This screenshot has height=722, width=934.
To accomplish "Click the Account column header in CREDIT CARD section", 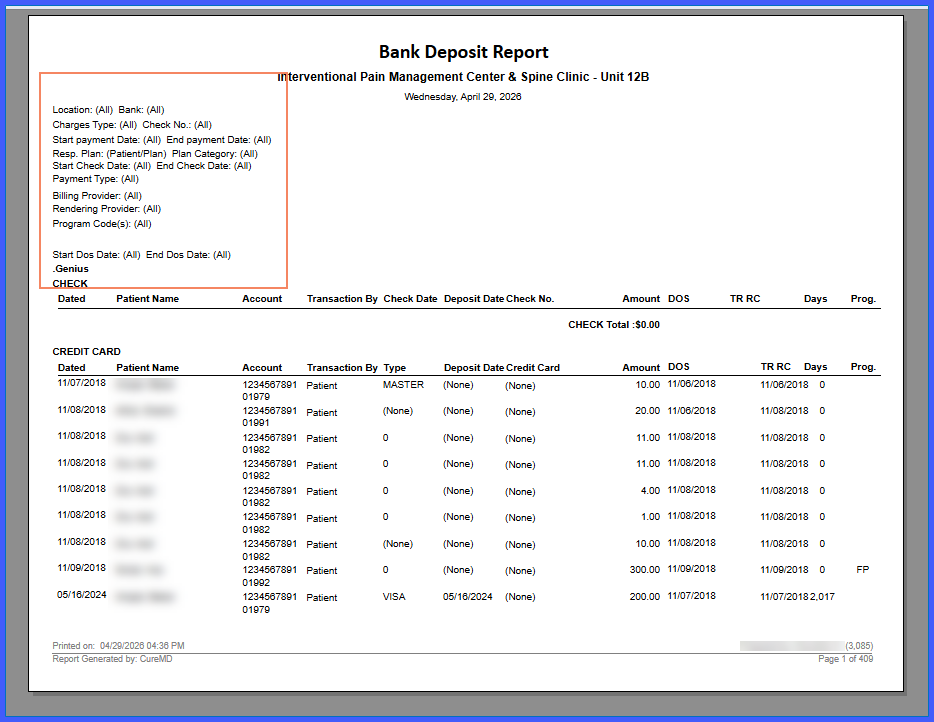I will pyautogui.click(x=262, y=368).
